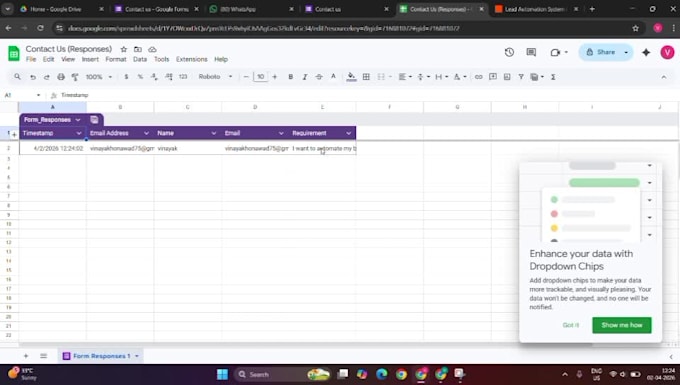Viewport: 680px width, 385px height.
Task: Check the cloud save status icon
Action: (152, 49)
